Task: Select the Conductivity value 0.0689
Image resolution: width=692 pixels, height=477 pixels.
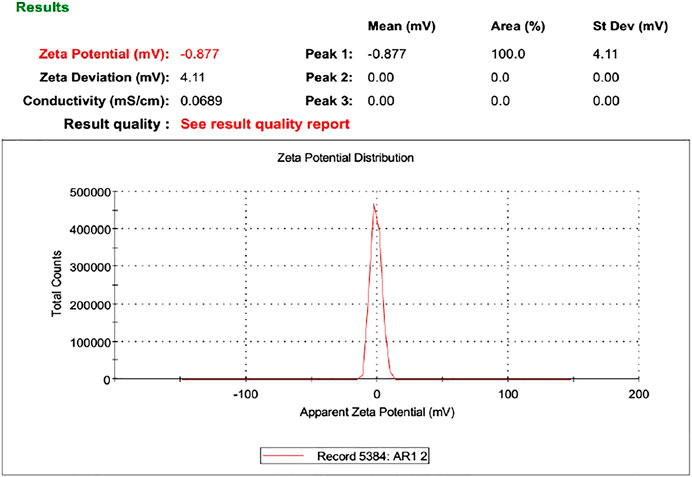Action: click(201, 101)
